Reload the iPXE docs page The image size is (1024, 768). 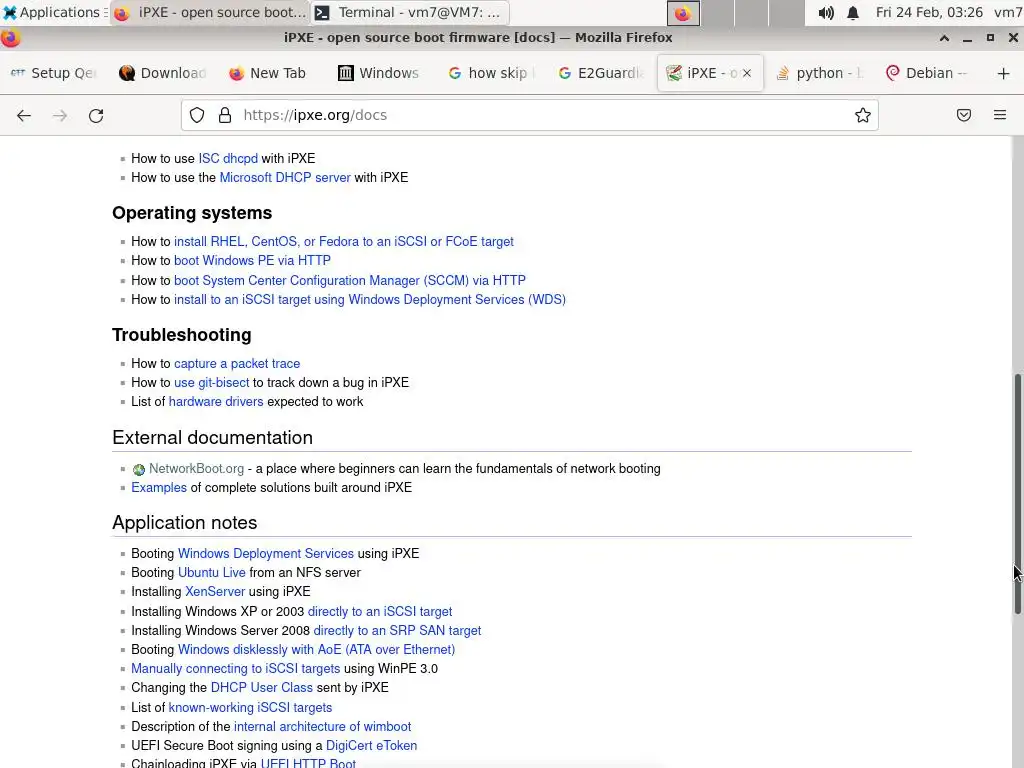coord(96,116)
